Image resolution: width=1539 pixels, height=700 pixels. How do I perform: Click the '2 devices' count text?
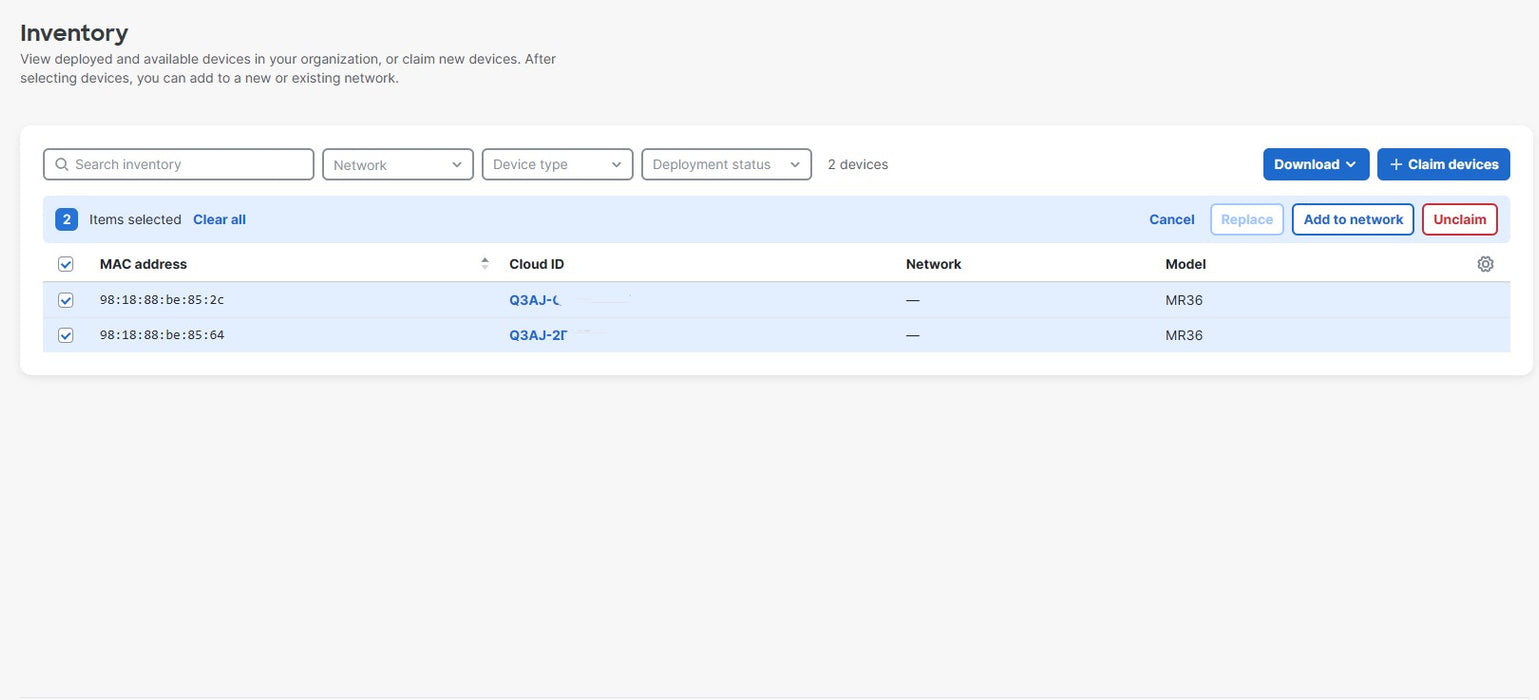click(858, 164)
